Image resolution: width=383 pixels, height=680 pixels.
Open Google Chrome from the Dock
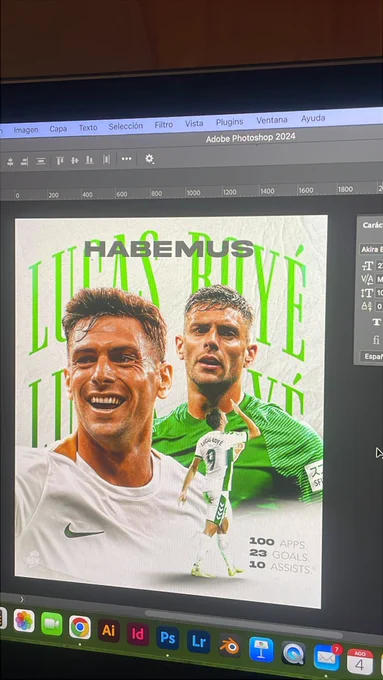[80, 627]
